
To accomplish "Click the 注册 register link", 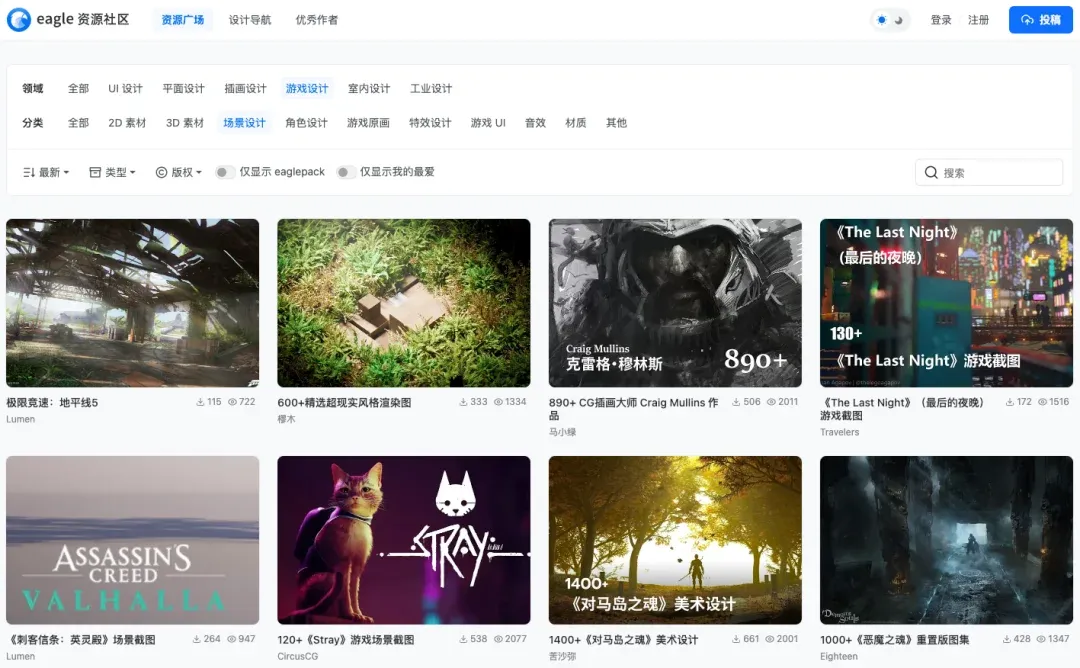I will pos(978,20).
